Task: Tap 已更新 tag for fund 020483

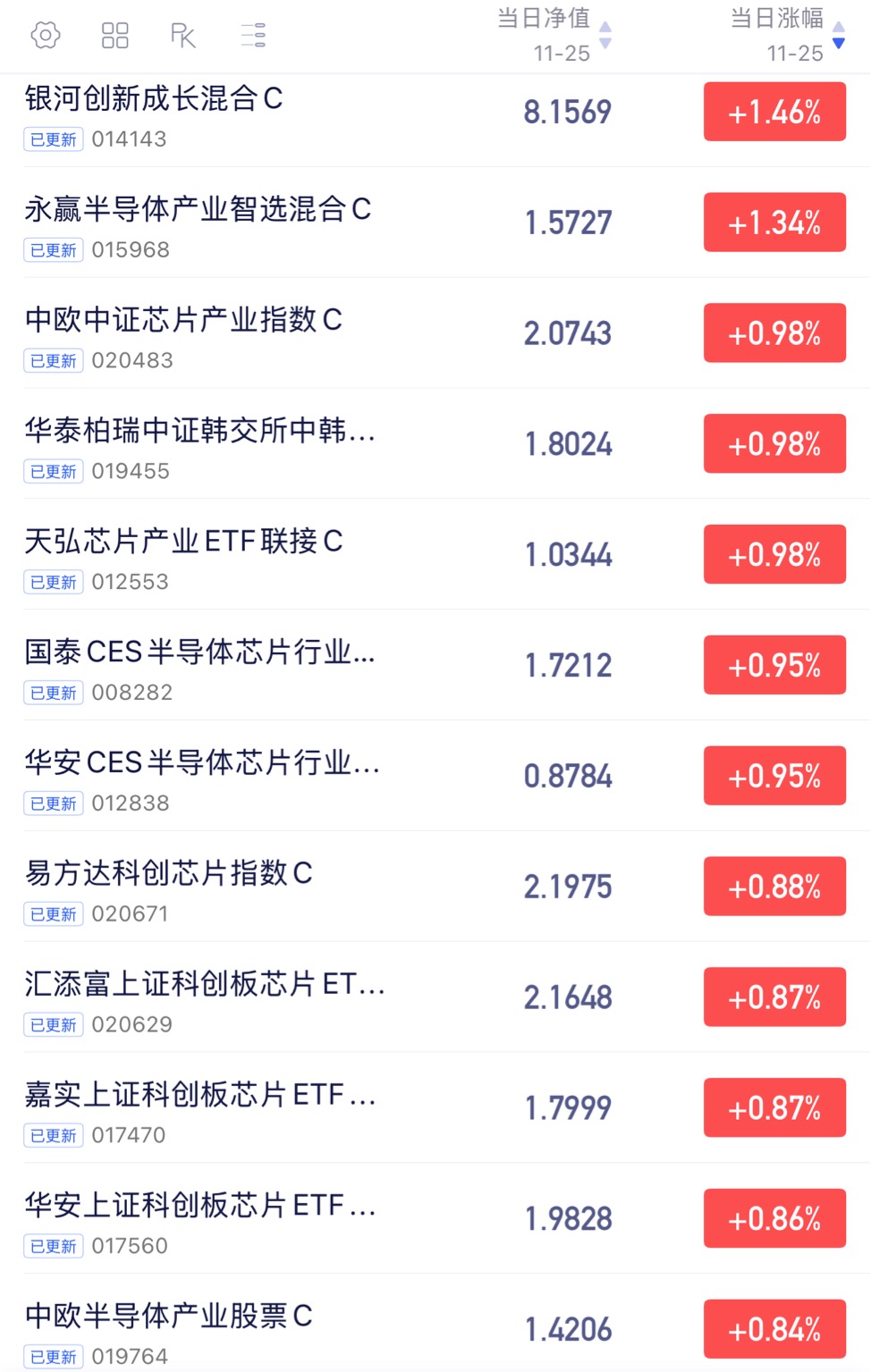Action: 54,361
